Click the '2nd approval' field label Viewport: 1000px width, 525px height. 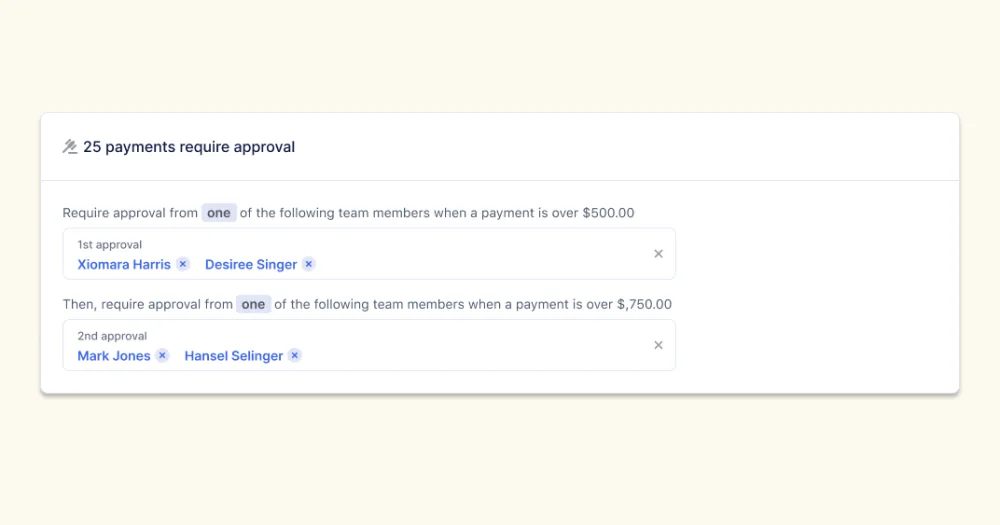[112, 336]
